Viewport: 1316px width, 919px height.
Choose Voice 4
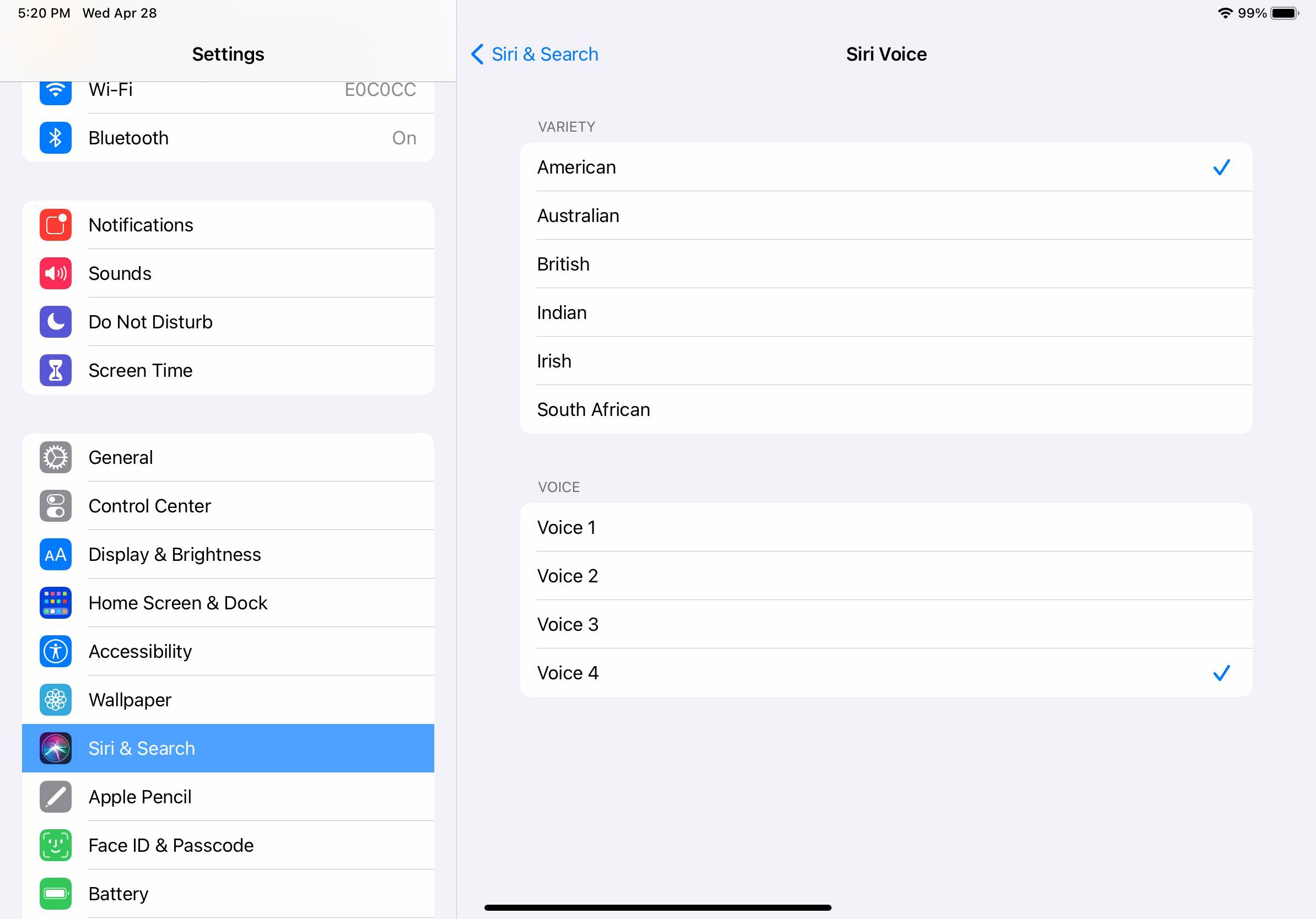coord(886,673)
